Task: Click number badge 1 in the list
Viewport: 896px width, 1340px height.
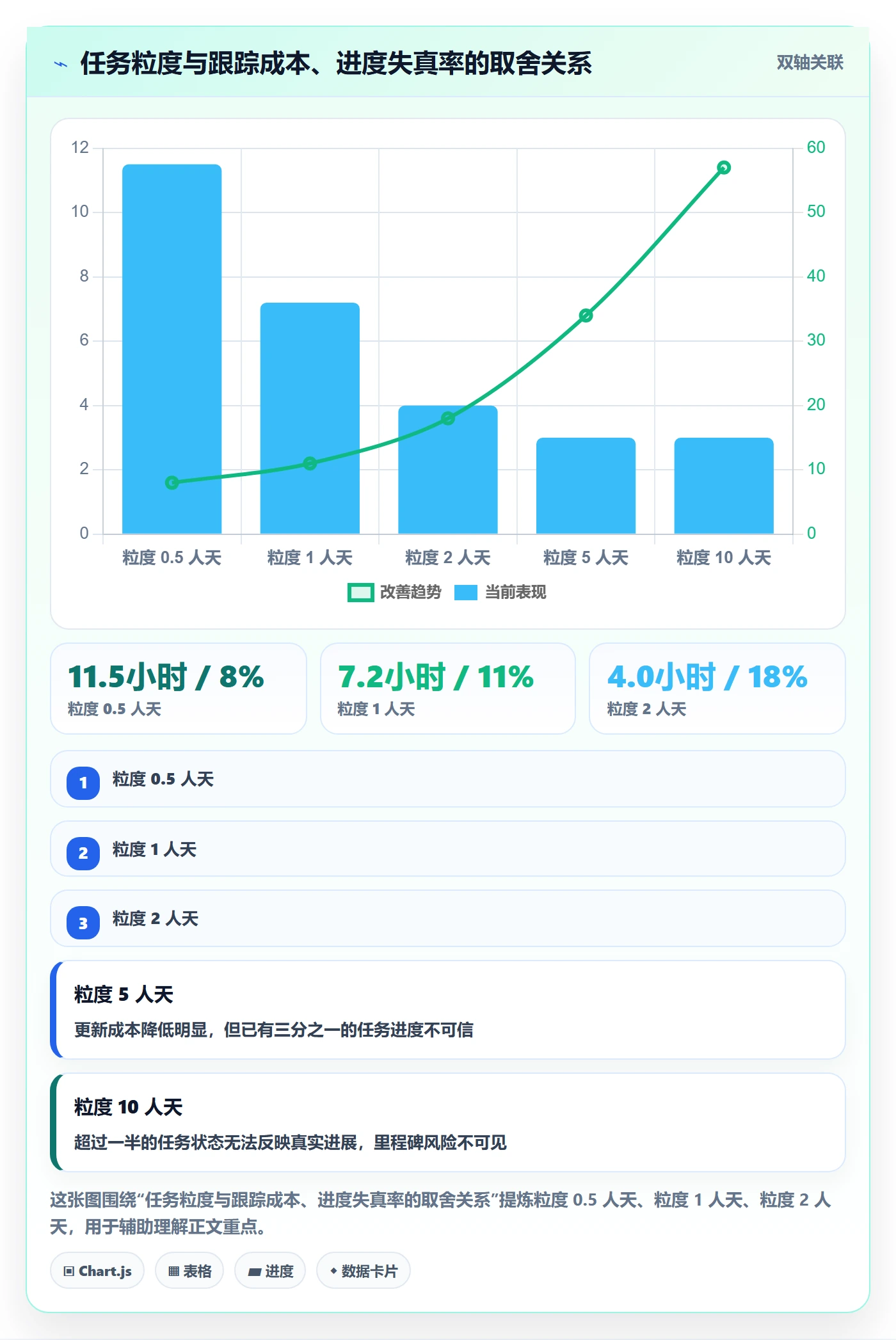Action: click(83, 783)
